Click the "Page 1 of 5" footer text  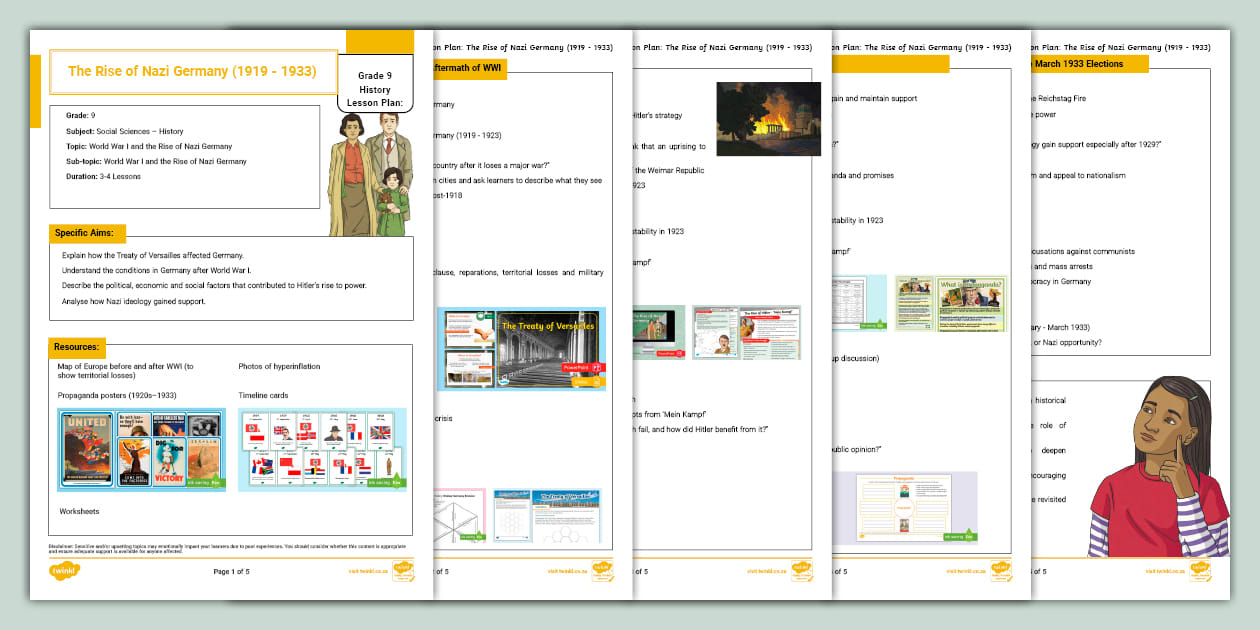coord(238,572)
